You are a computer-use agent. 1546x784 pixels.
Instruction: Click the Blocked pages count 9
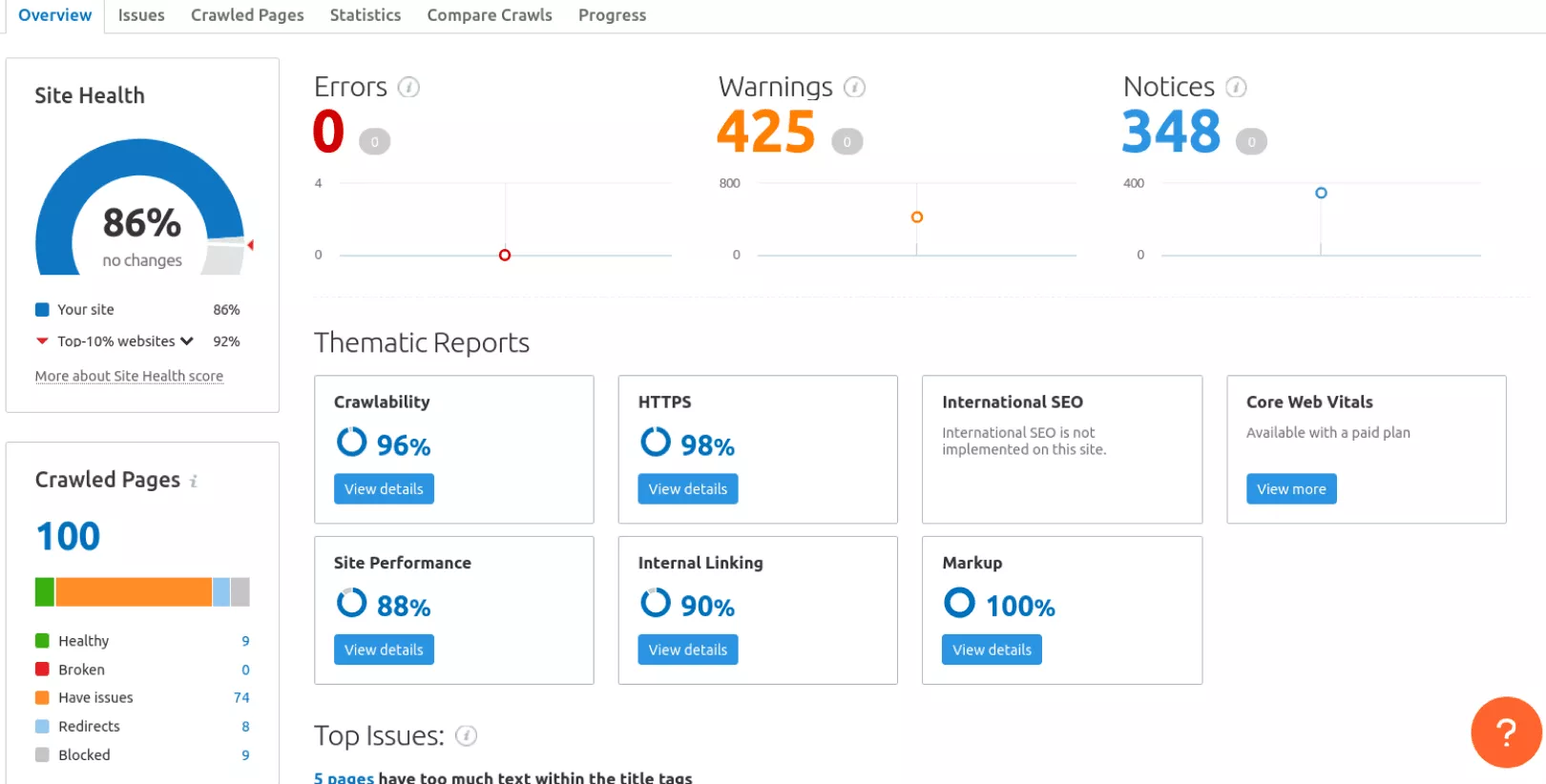tap(245, 754)
